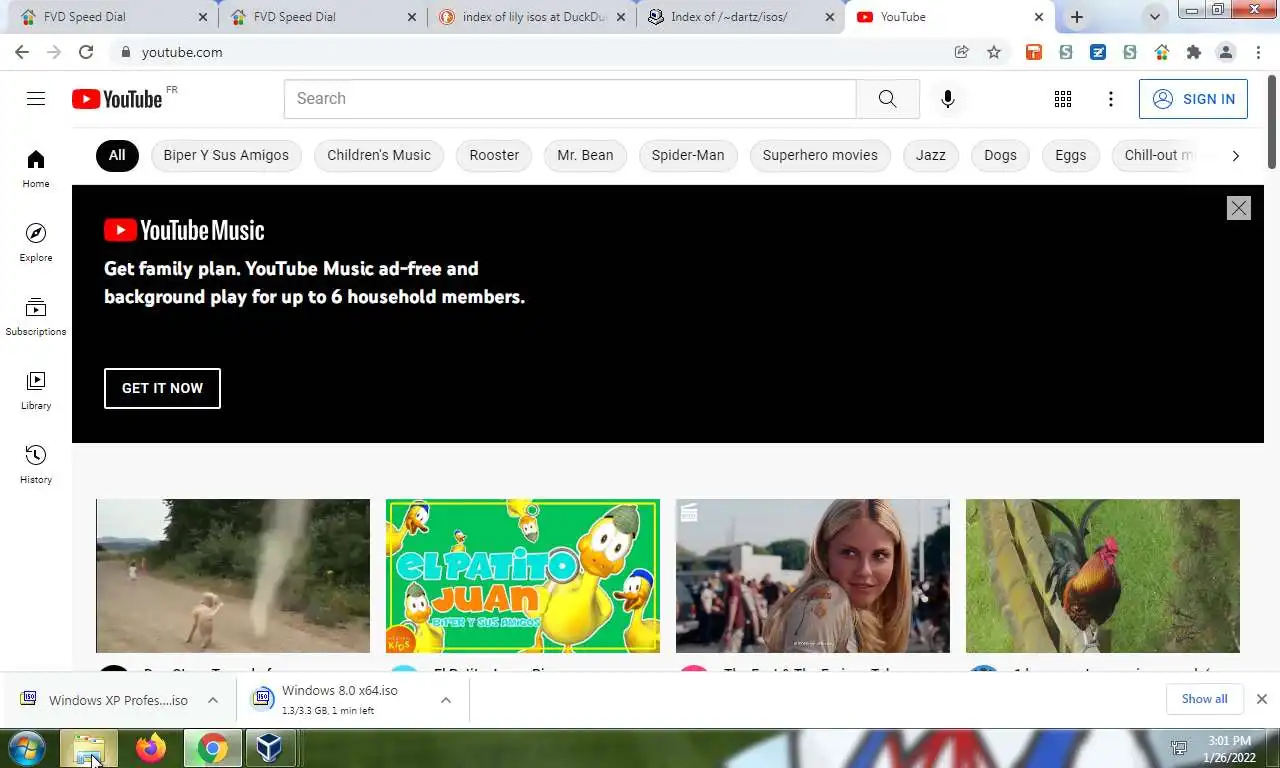Click GET IT NOW button
Screen dimensions: 1280x768
[x=162, y=388]
